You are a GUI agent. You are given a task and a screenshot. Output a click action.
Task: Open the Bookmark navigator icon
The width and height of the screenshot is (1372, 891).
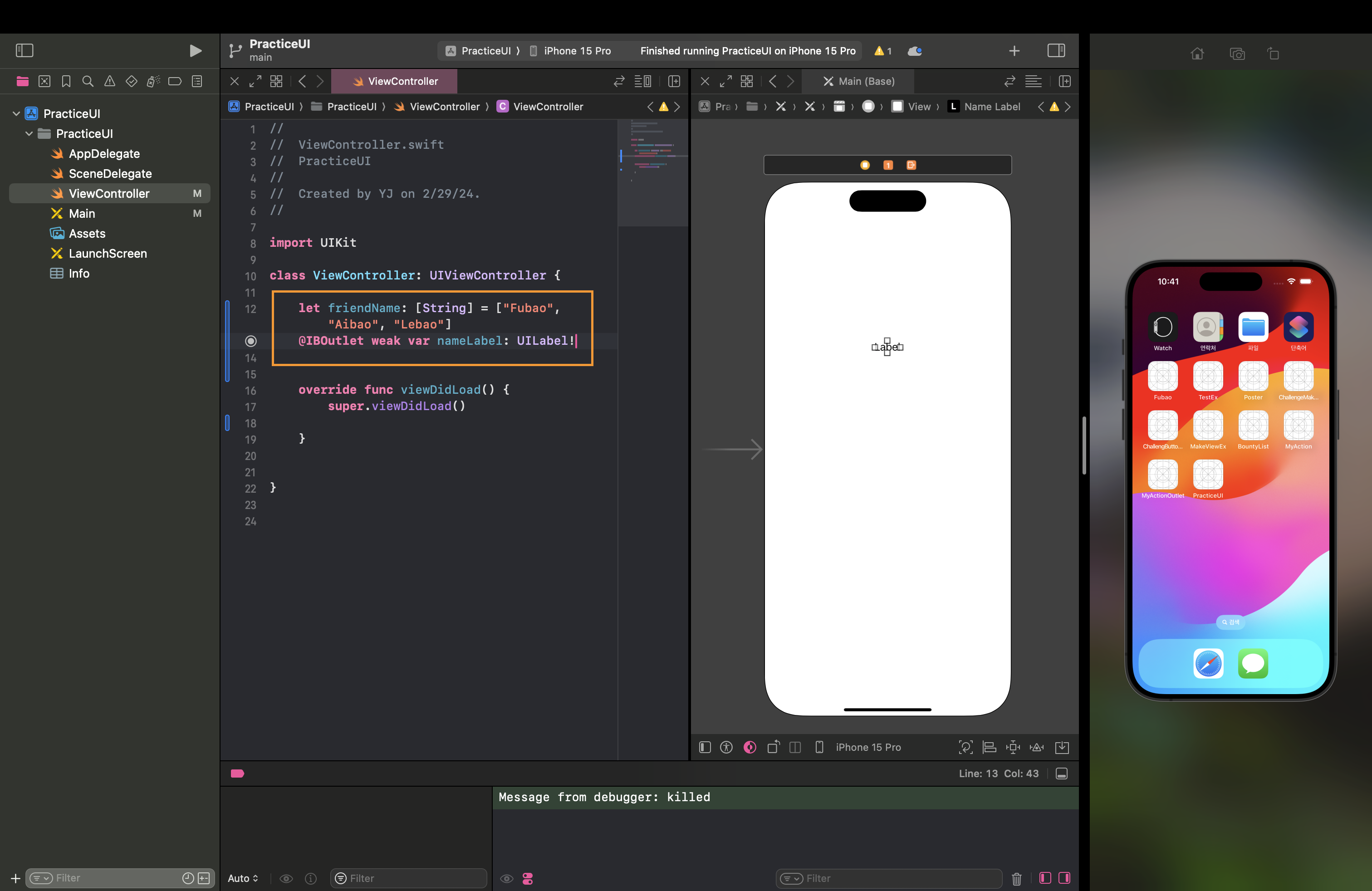point(66,81)
